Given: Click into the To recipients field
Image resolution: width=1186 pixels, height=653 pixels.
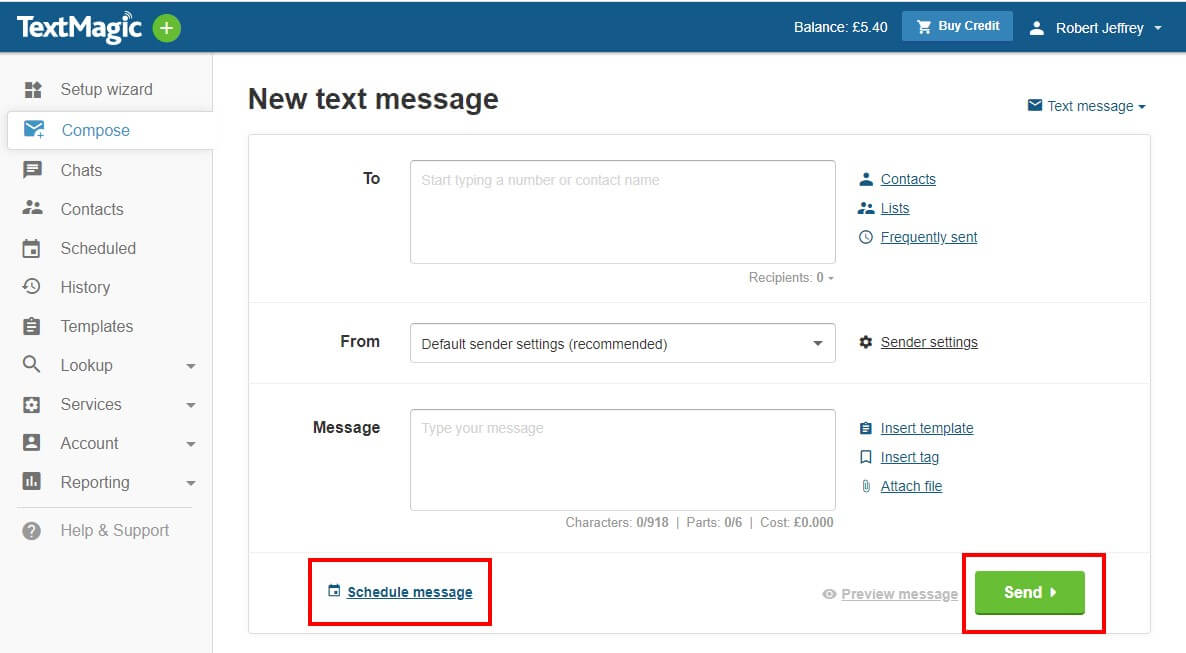Looking at the screenshot, I should click(x=622, y=212).
